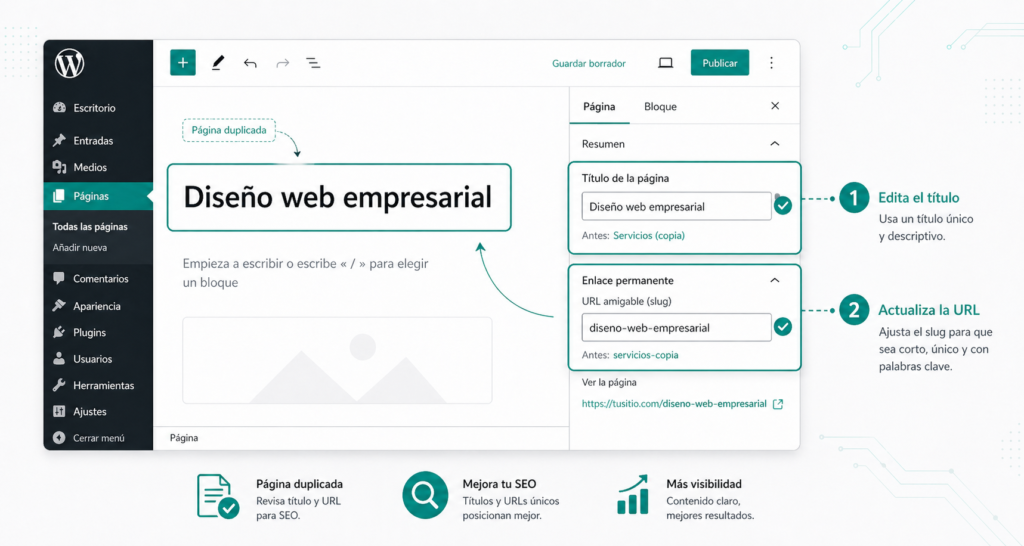Redo the change with the forward arrow
The height and width of the screenshot is (546, 1024).
coord(282,63)
